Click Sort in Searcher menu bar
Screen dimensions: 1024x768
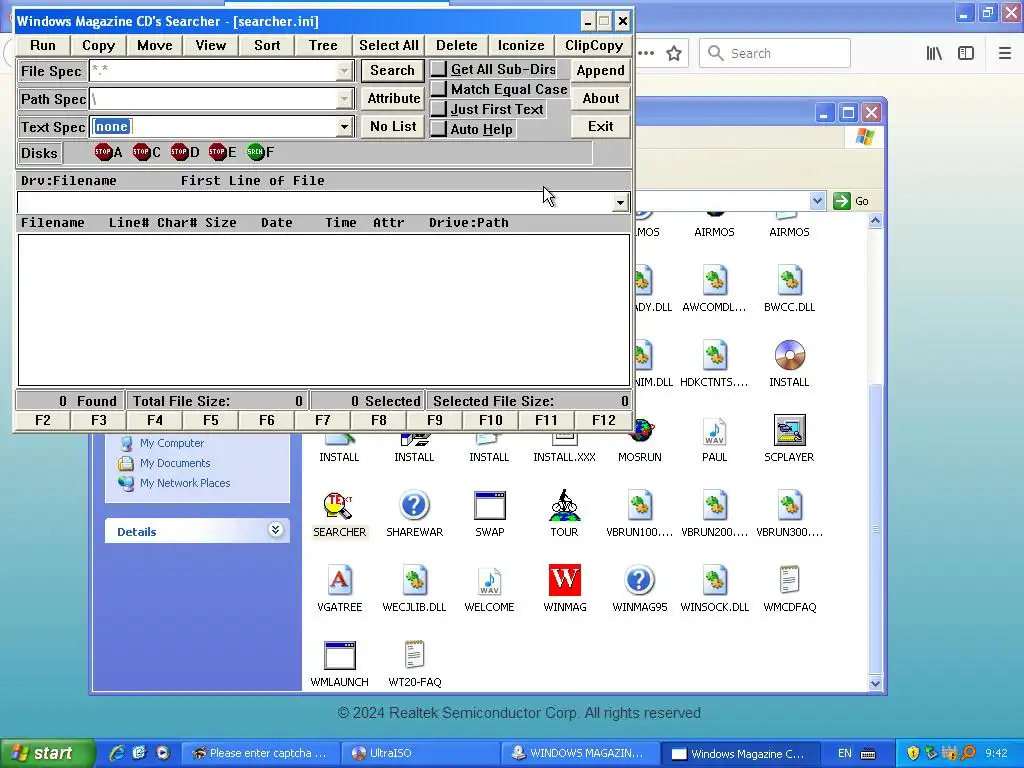[x=267, y=45]
